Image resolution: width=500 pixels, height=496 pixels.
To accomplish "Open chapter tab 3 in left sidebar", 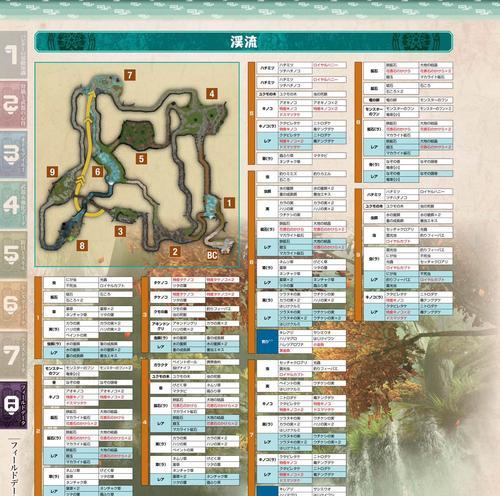I will click(x=13, y=155).
